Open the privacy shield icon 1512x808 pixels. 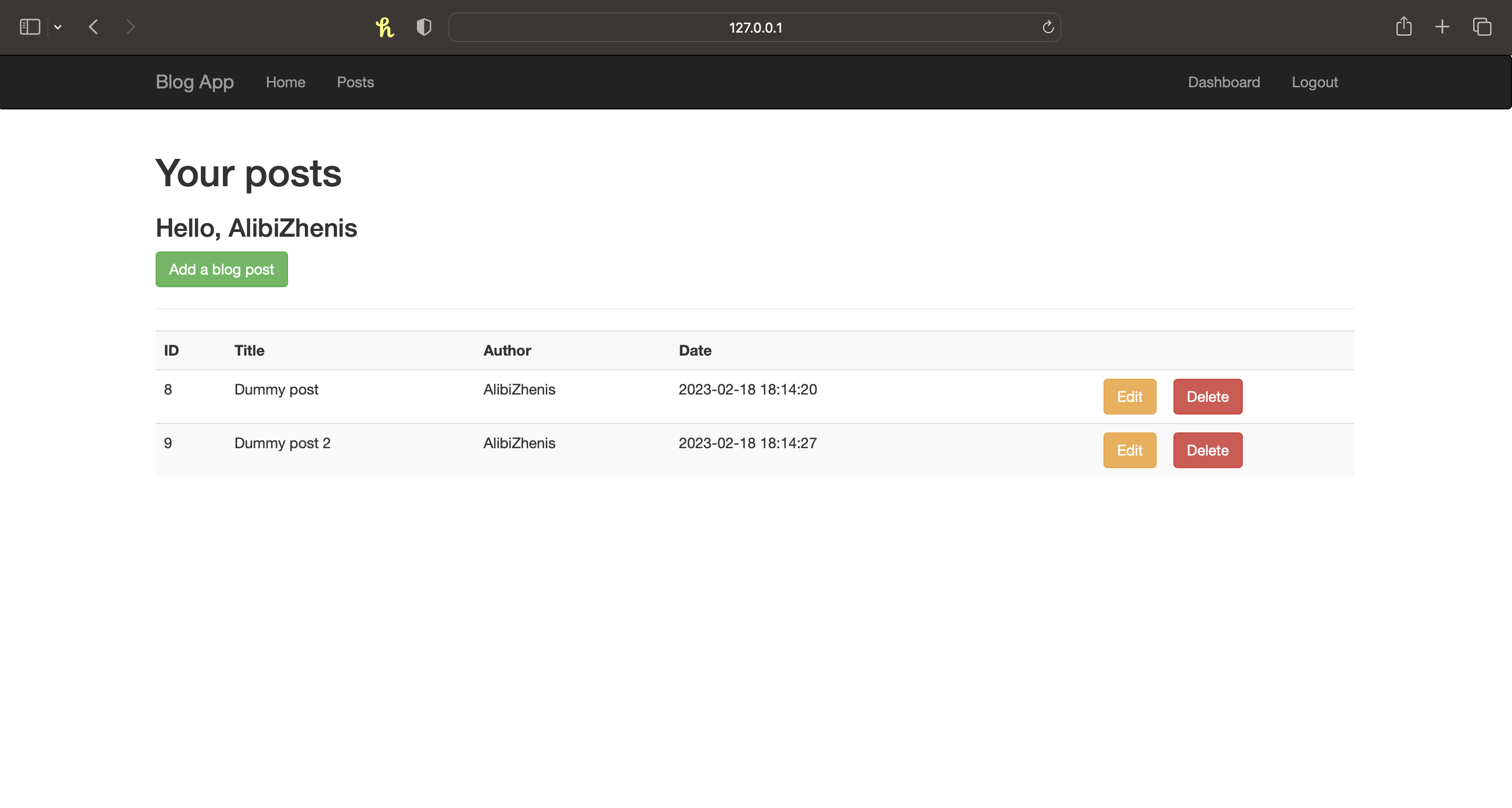click(424, 27)
